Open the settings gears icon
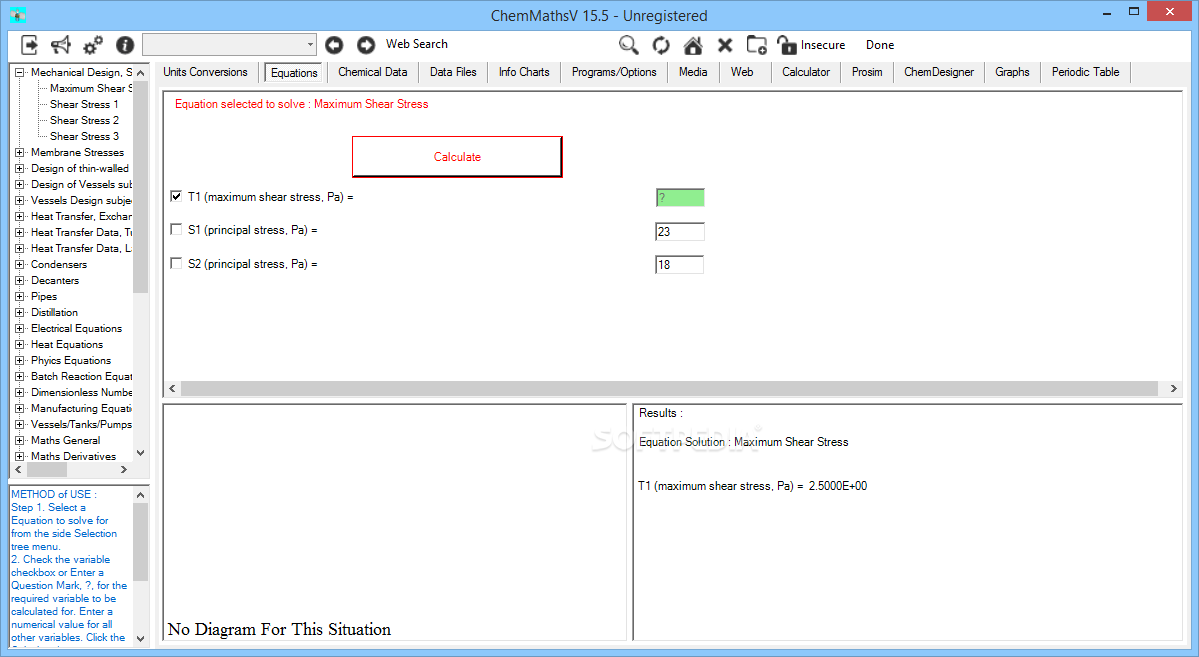 click(x=93, y=46)
